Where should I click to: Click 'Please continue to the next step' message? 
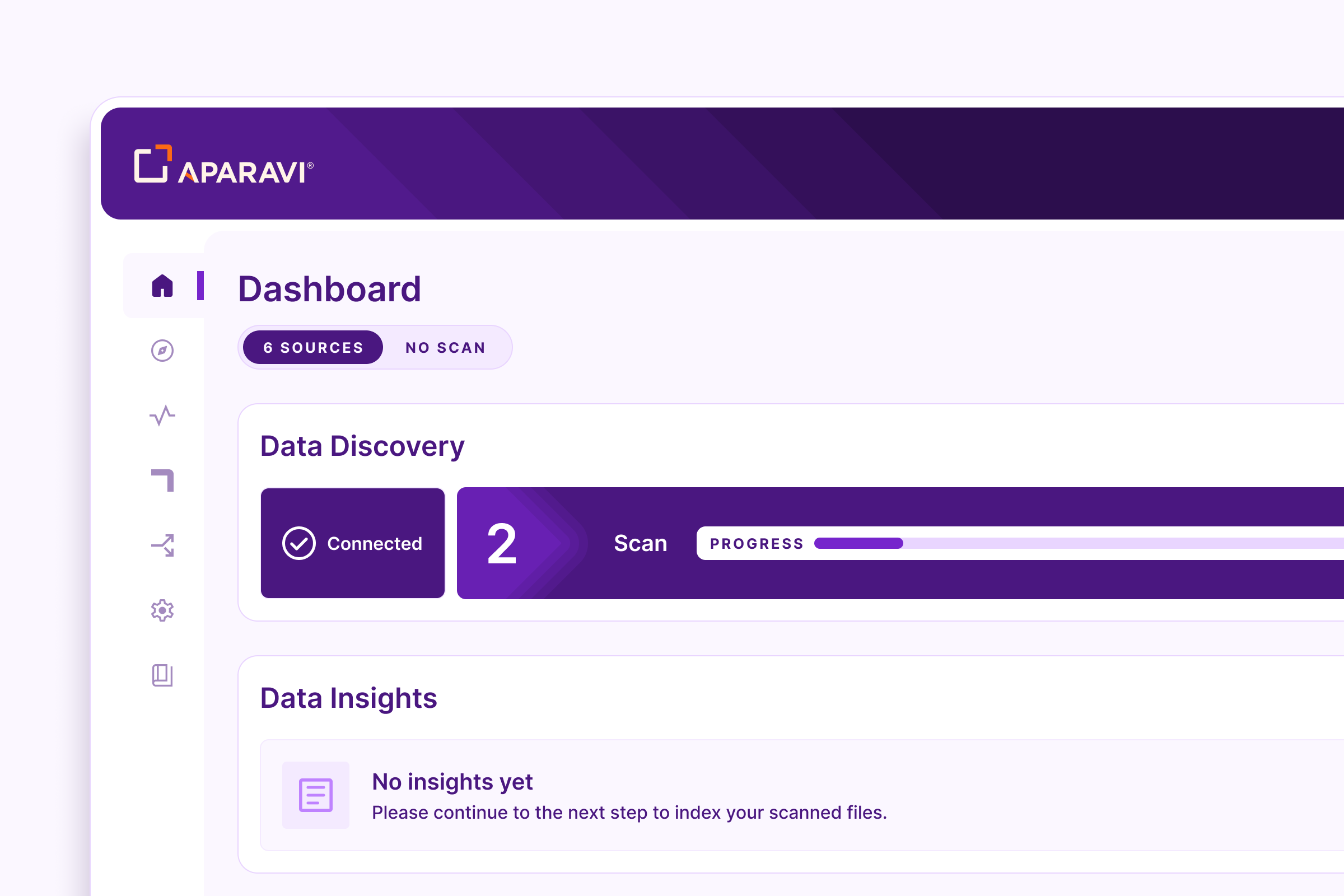(629, 813)
